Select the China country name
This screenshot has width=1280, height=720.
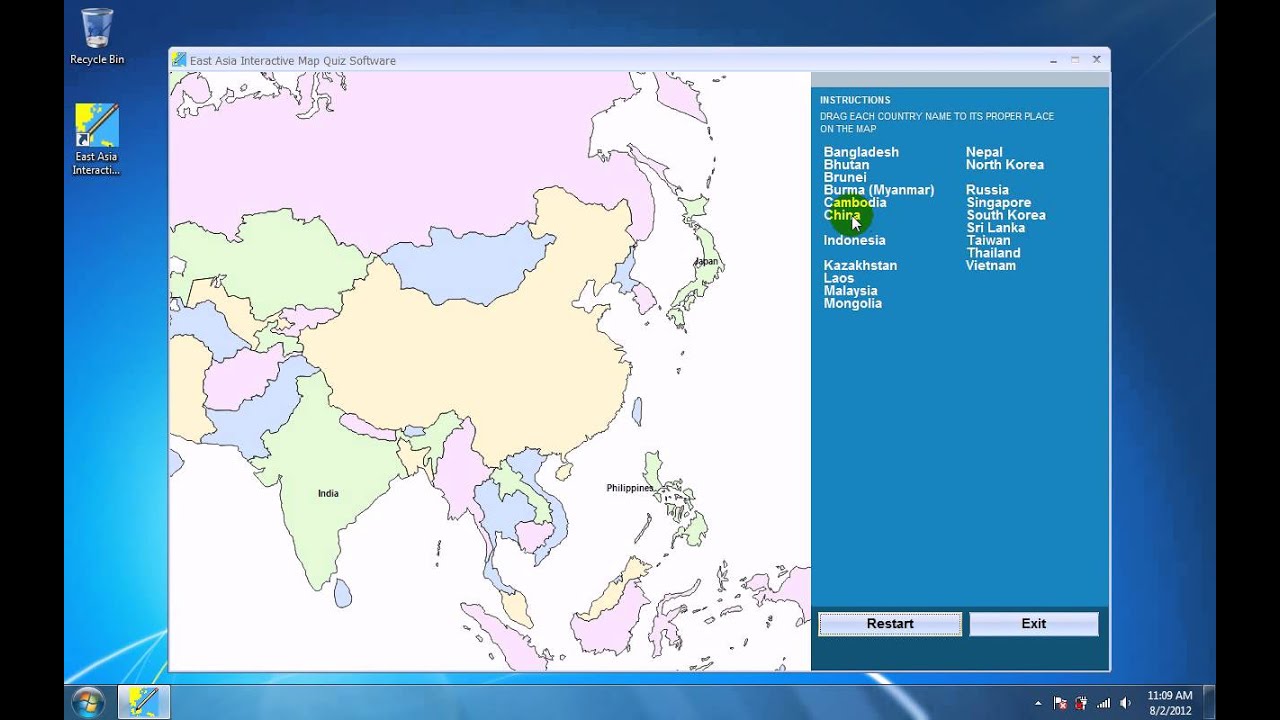point(842,215)
